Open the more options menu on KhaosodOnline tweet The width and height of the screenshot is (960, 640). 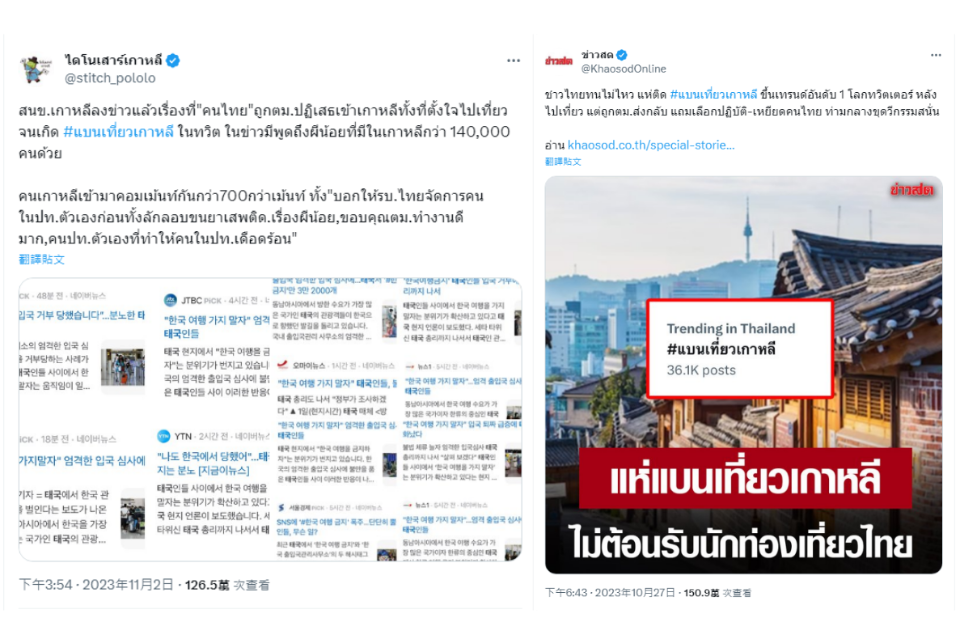point(936,55)
